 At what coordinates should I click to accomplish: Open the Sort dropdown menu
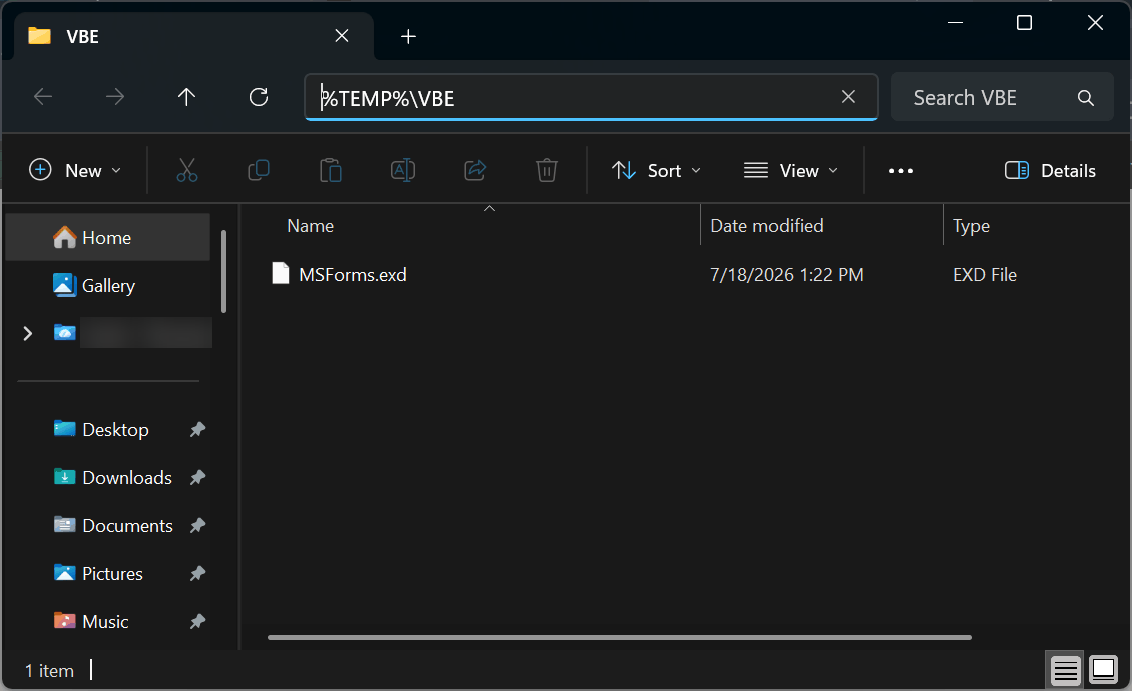tap(656, 170)
